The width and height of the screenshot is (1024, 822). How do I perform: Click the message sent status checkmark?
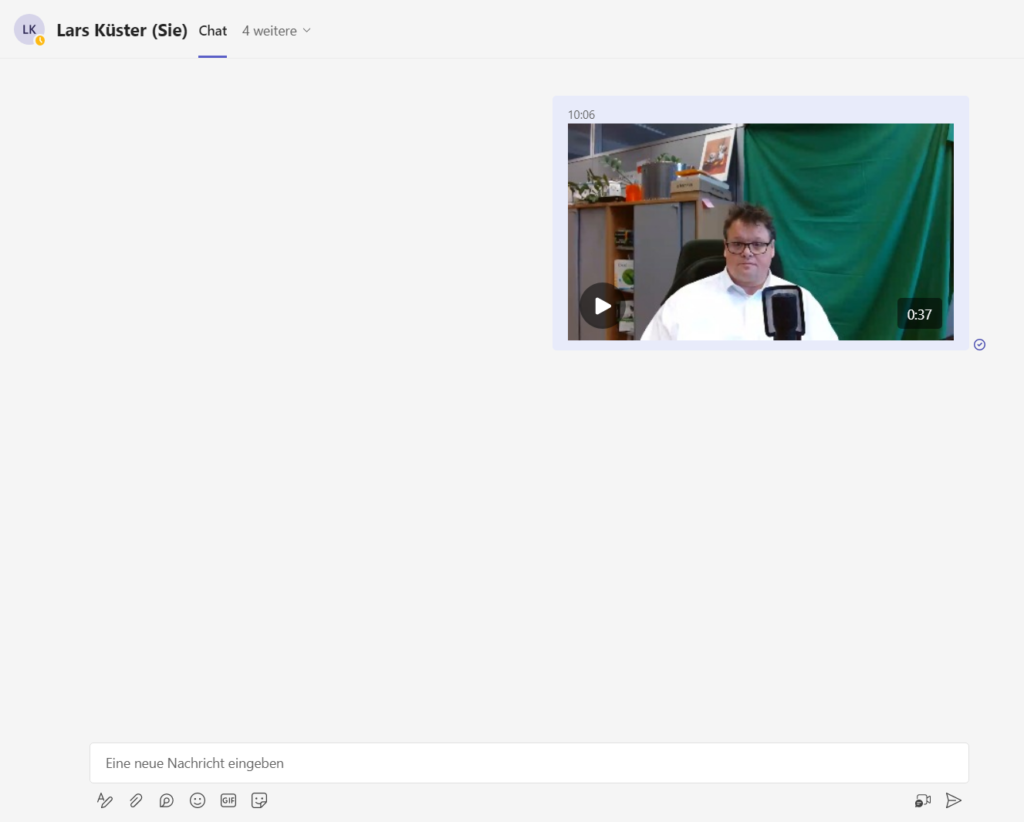pos(980,345)
